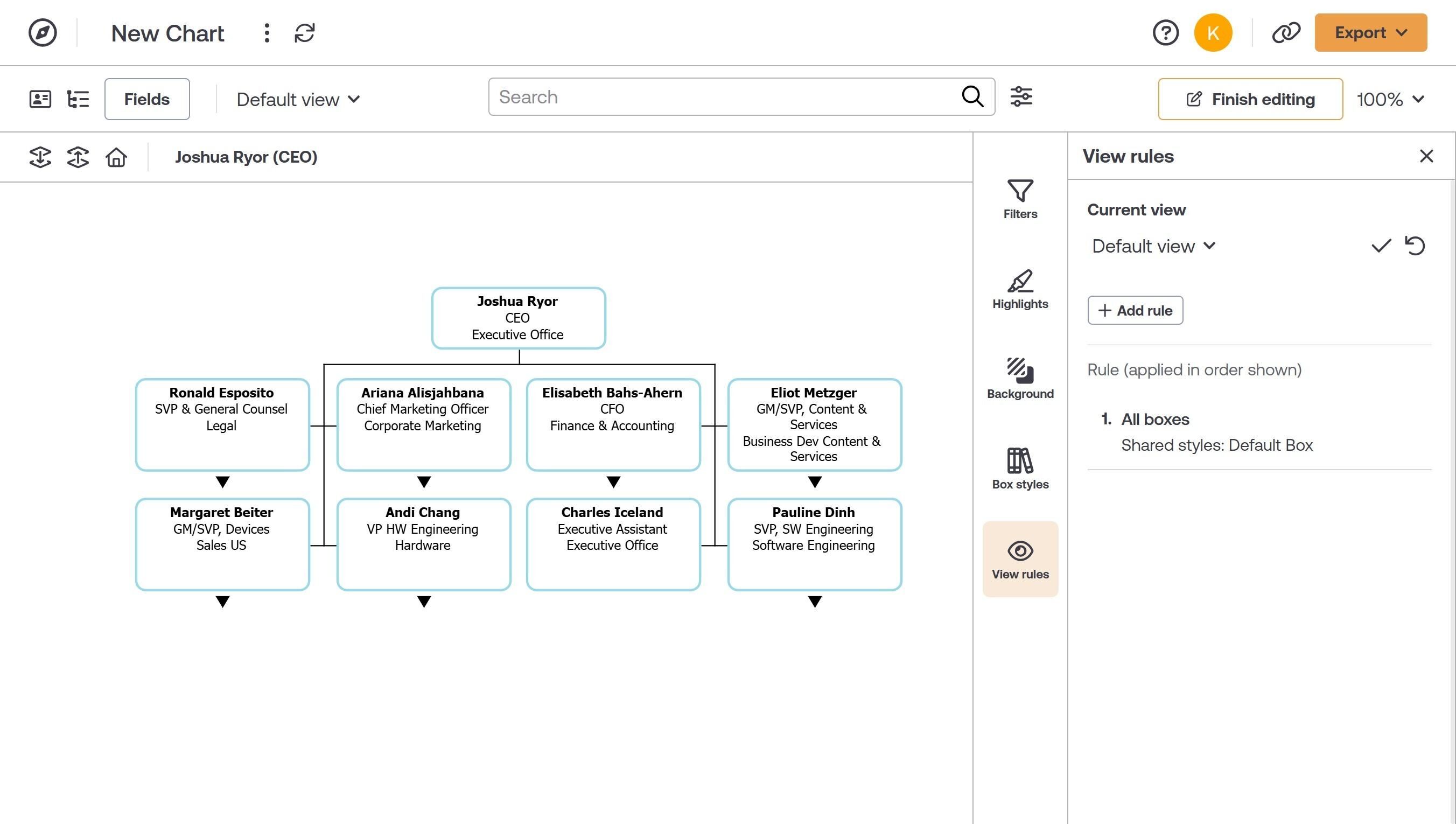1456x824 pixels.
Task: Open the help question mark icon
Action: tap(1165, 33)
